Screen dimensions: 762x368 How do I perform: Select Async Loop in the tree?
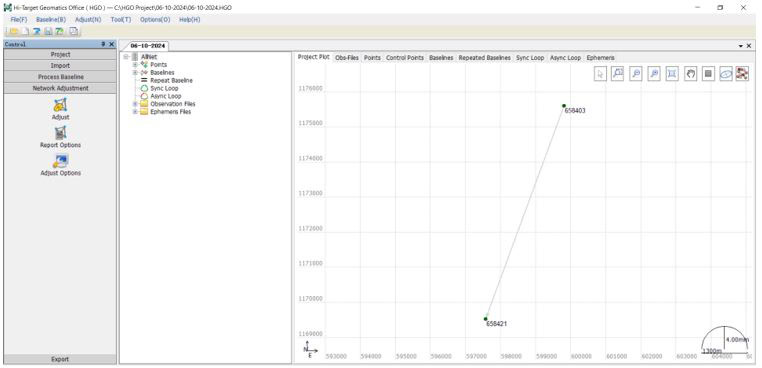[x=165, y=96]
